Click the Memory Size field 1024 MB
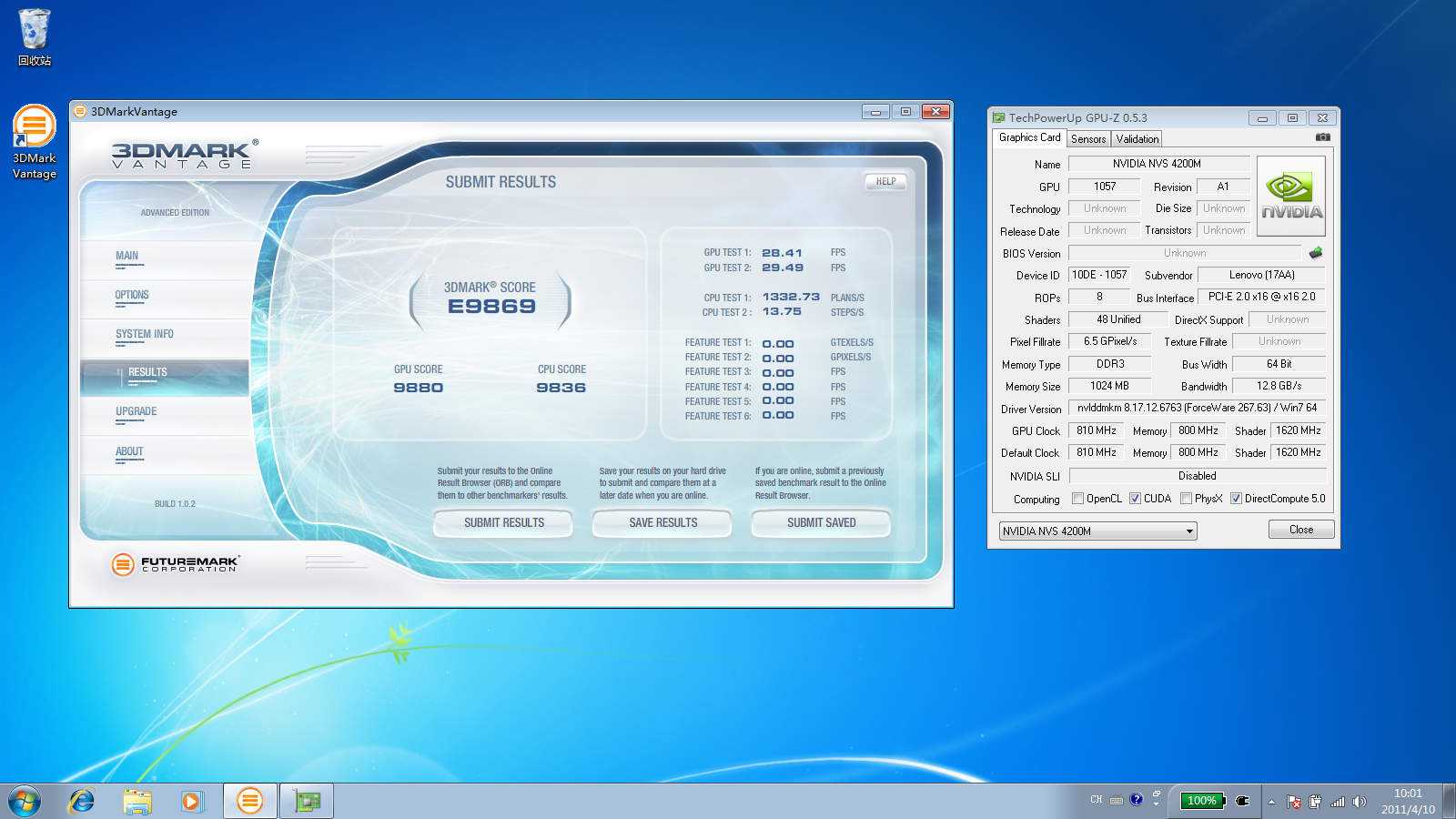The image size is (1456, 819). click(1109, 386)
